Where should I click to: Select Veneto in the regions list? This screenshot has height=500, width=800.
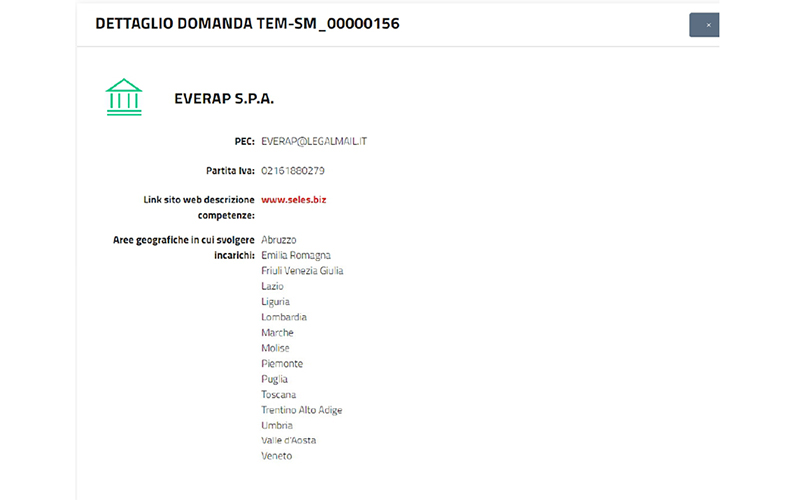(276, 456)
